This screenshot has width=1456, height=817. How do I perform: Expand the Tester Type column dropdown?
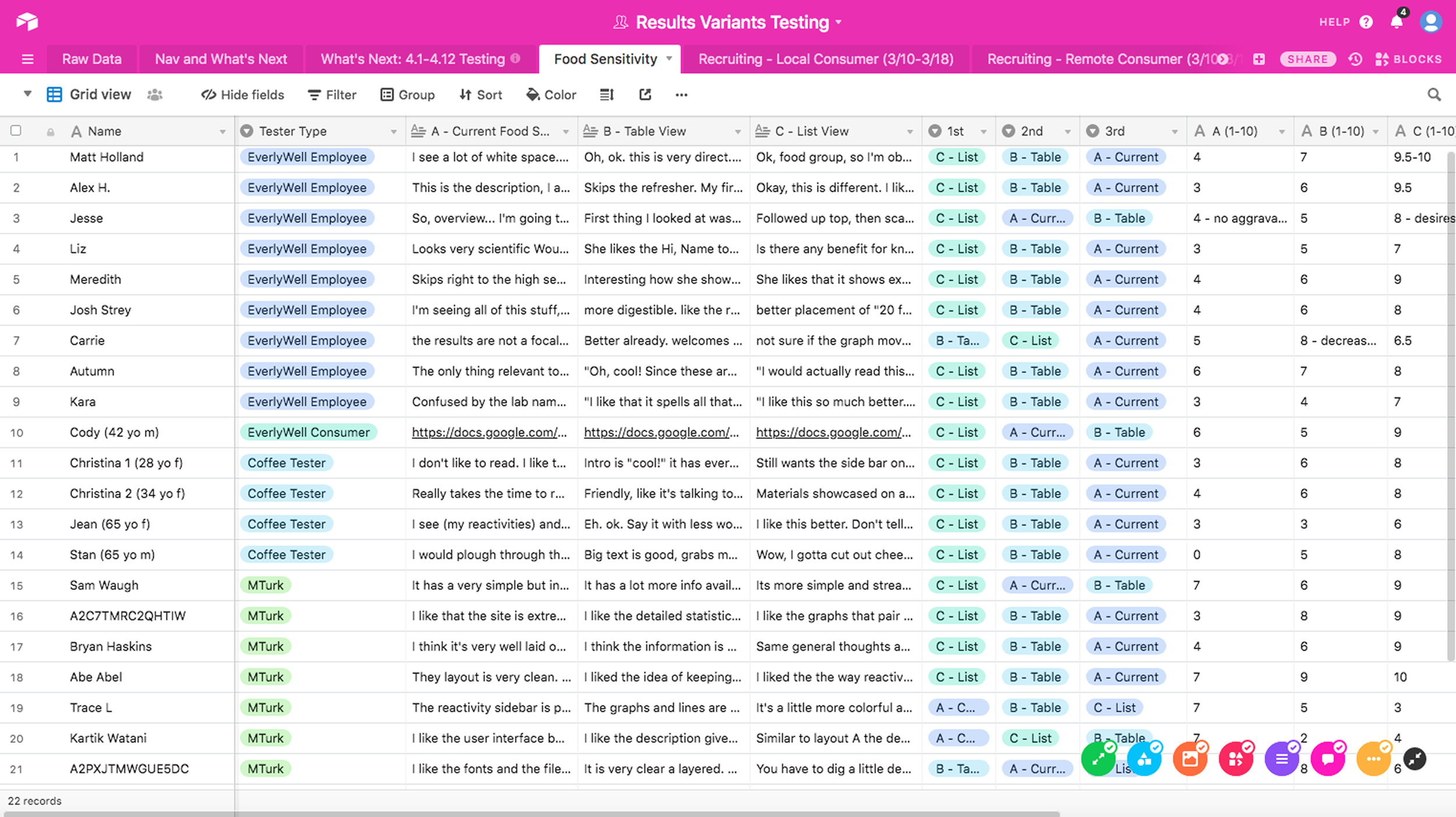(x=394, y=132)
